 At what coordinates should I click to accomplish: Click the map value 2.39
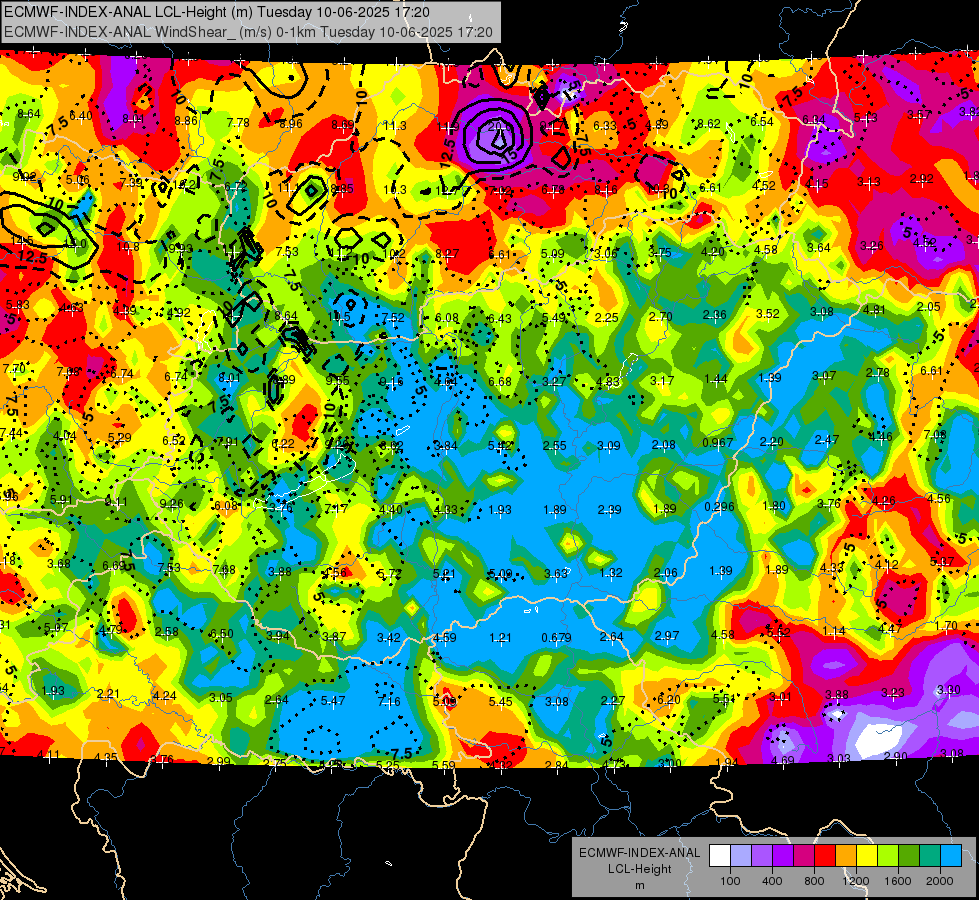coord(609,510)
